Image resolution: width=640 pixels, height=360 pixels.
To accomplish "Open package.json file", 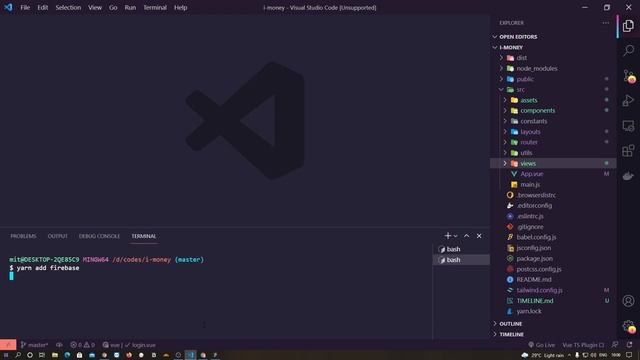I will pos(553,258).
